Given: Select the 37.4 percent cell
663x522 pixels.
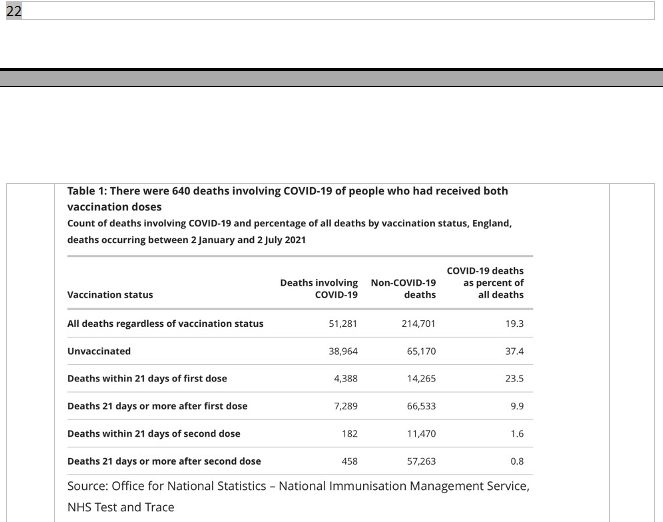Looking at the screenshot, I should [514, 351].
